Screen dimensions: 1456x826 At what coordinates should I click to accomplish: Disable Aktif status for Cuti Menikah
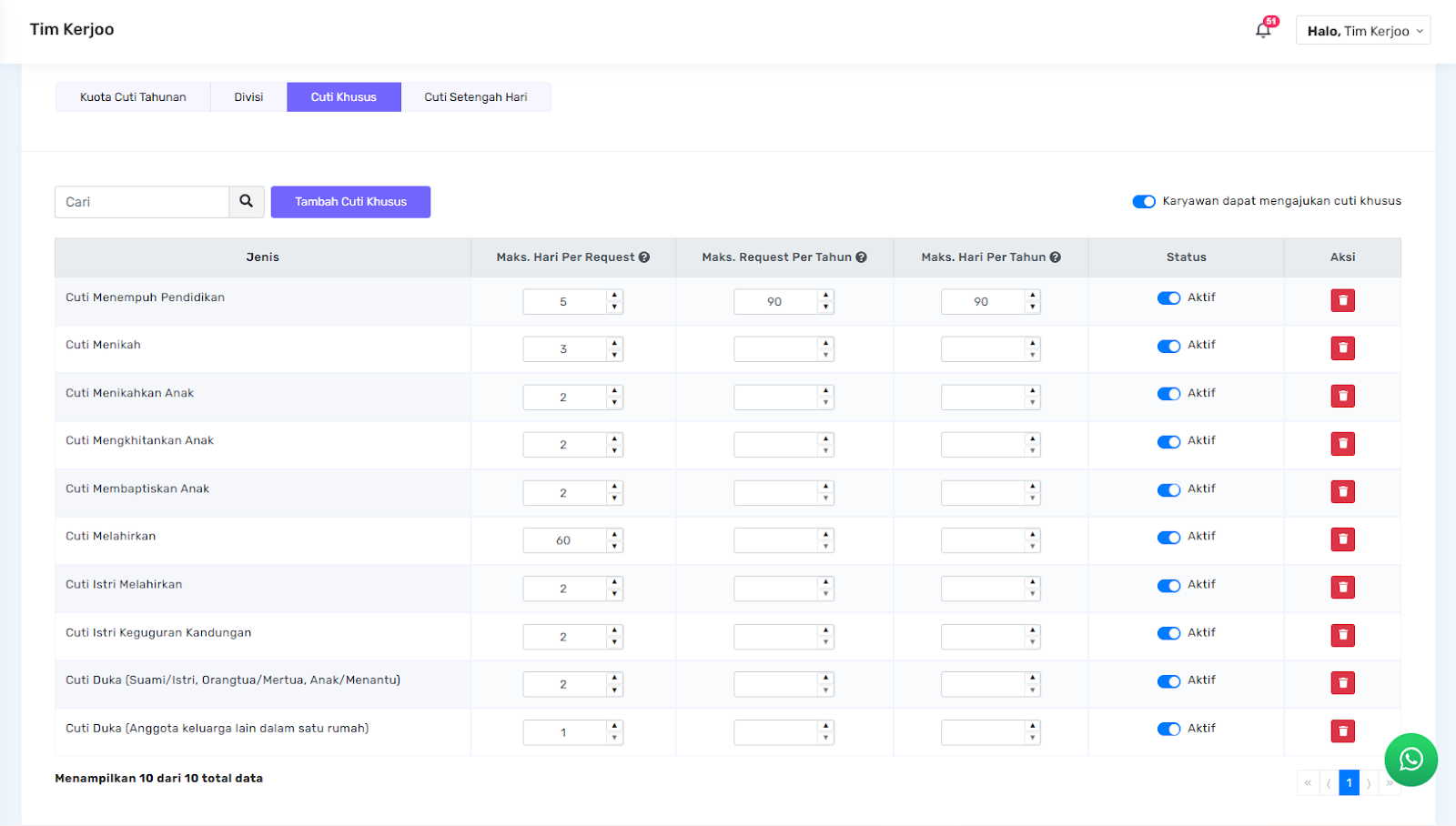click(1168, 346)
